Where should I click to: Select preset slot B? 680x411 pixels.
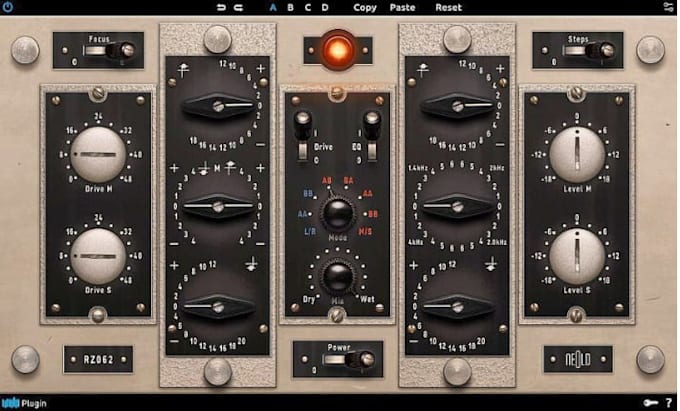pos(290,7)
